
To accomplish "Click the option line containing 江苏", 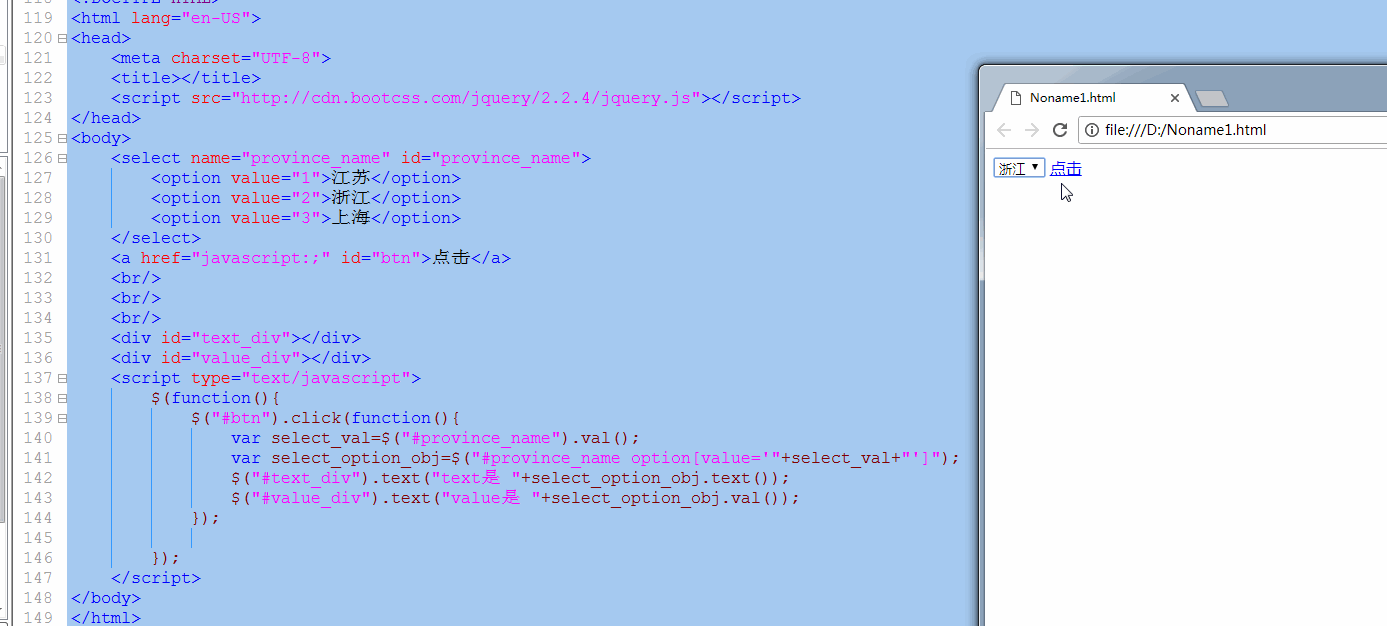I will coord(306,178).
